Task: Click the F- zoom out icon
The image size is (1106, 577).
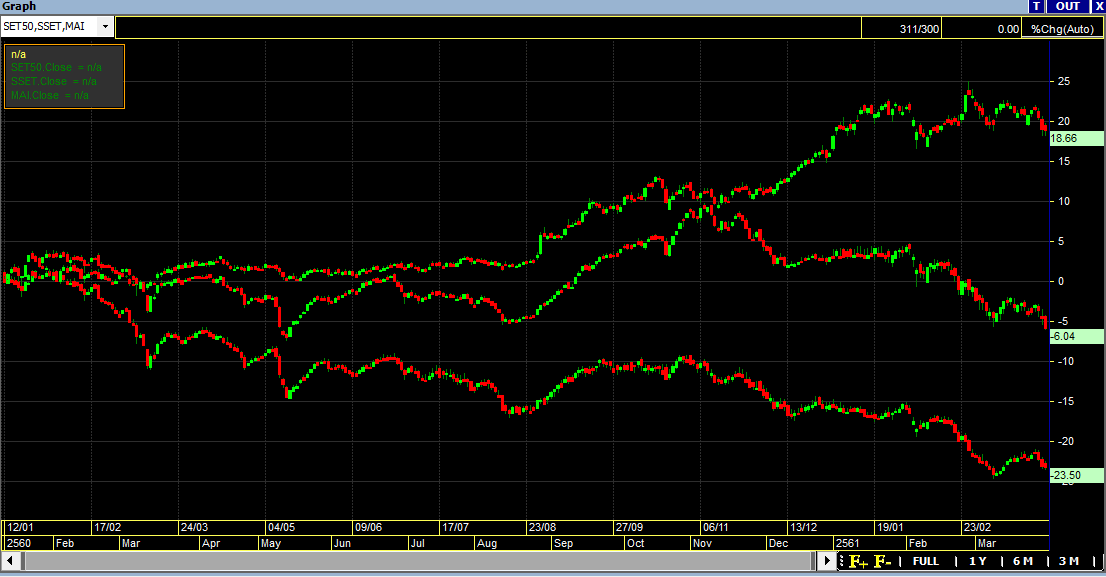Action: click(x=882, y=561)
